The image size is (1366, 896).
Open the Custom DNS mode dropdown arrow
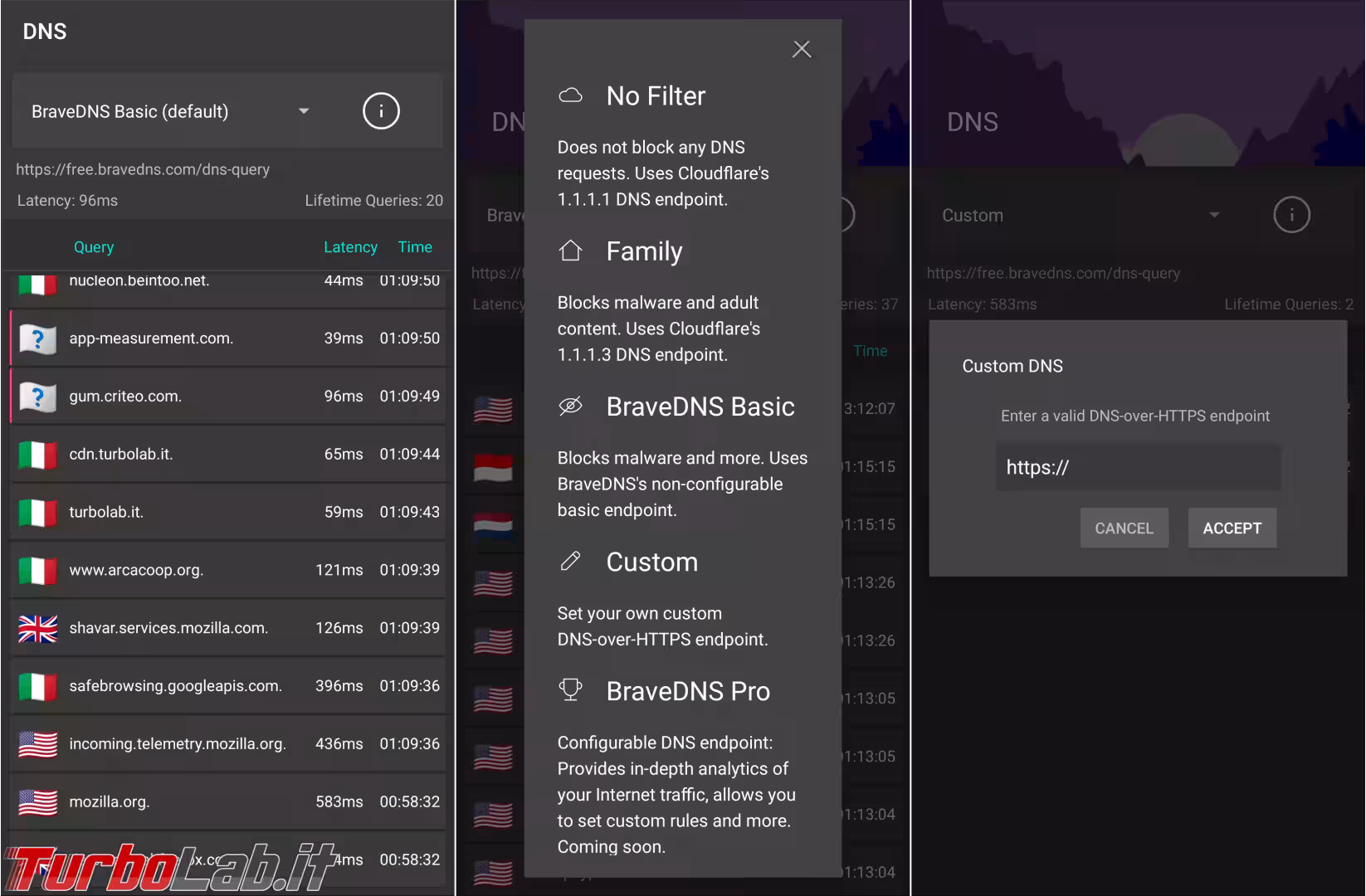pyautogui.click(x=1213, y=215)
